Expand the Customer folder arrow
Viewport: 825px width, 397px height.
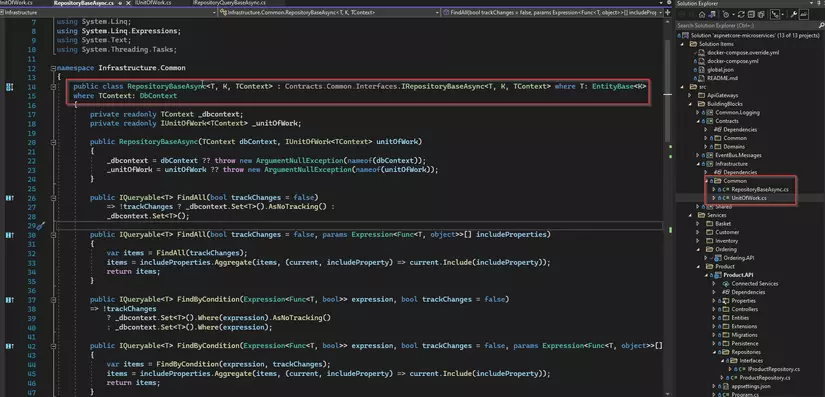(698, 232)
